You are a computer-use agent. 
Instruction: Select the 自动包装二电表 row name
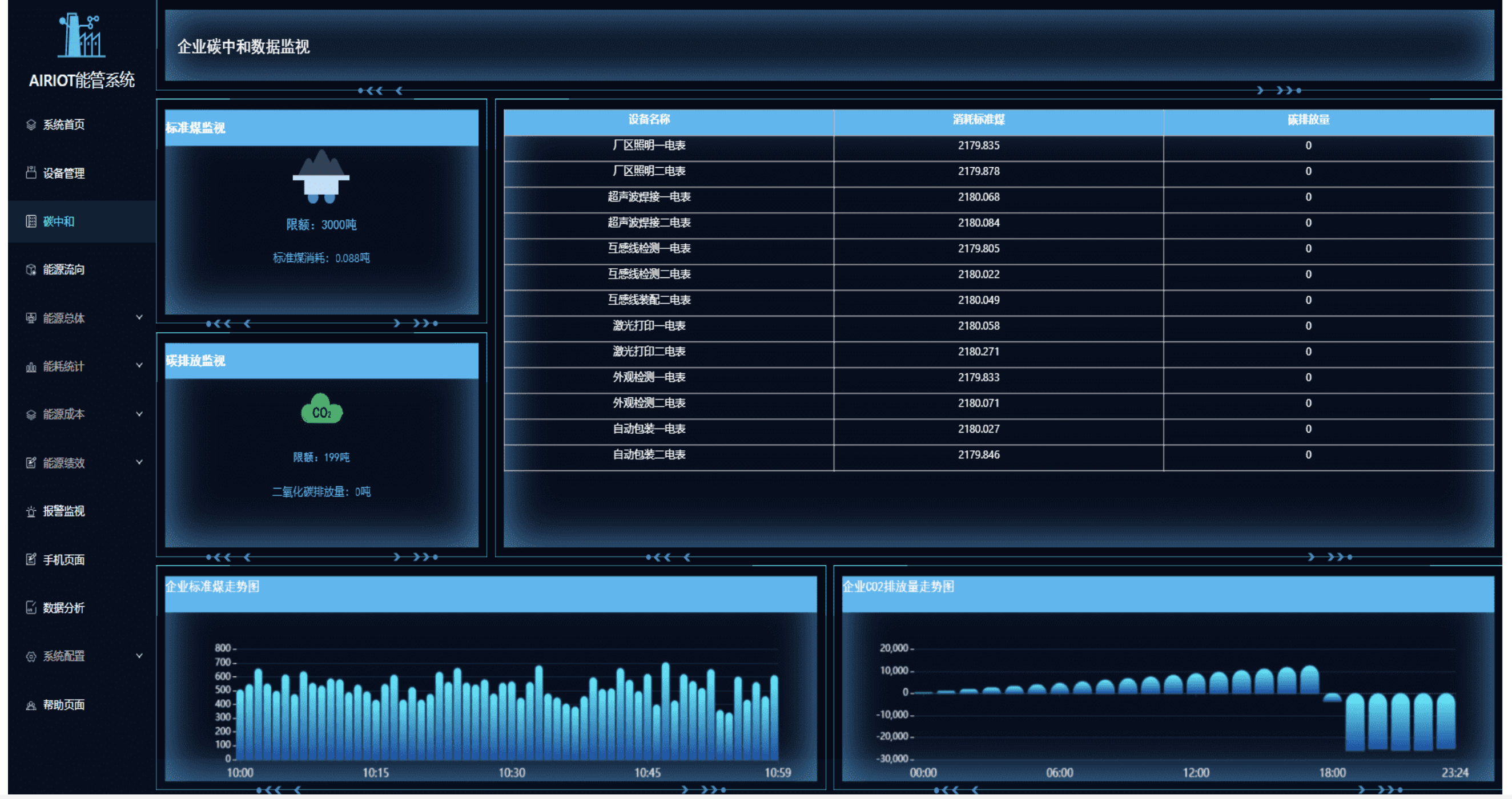(649, 455)
